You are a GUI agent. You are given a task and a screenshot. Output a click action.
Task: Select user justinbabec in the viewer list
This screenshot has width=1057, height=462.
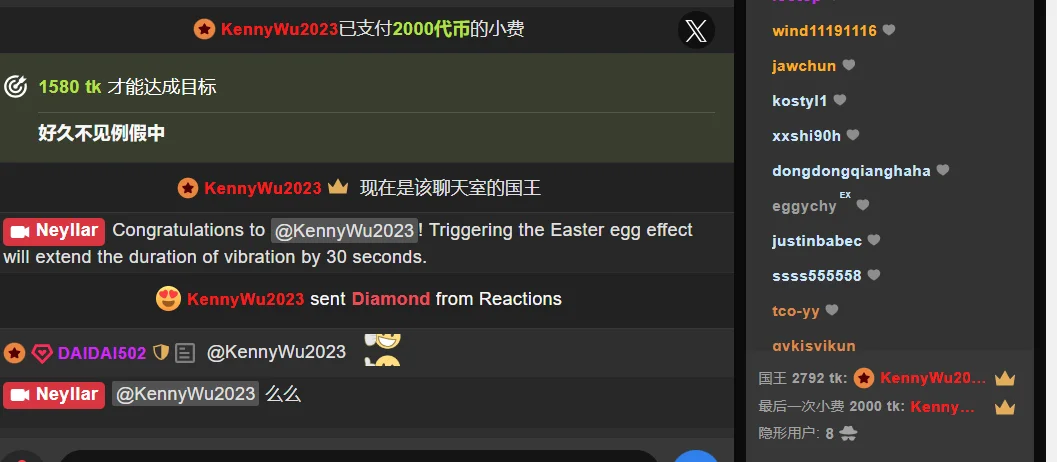(817, 241)
